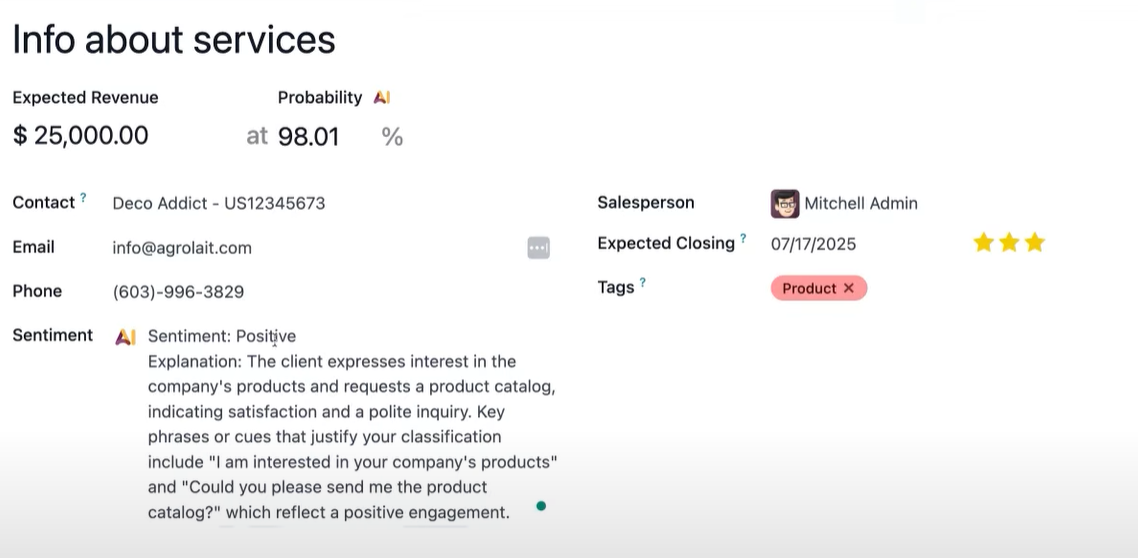Open the Tags field help tooltip

tap(642, 283)
